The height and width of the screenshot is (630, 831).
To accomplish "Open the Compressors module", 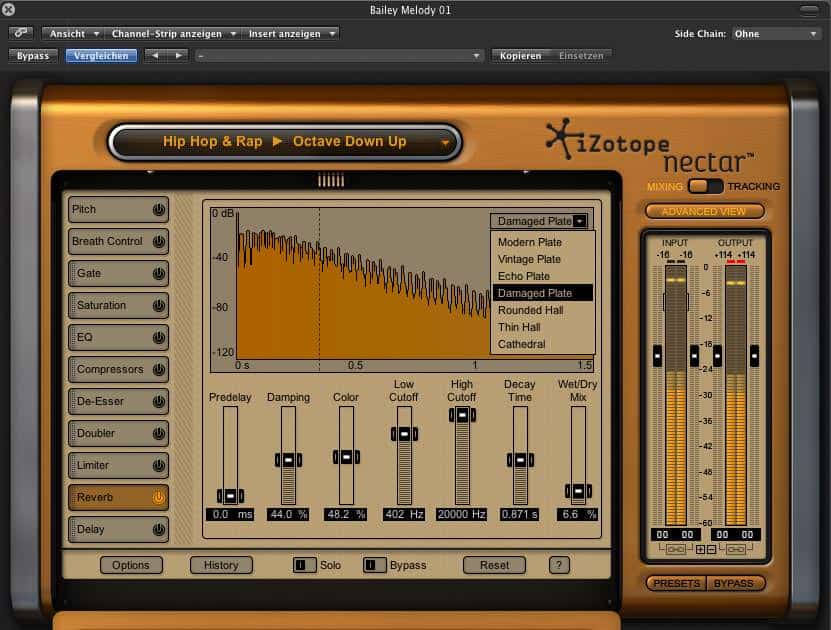I will coord(118,369).
